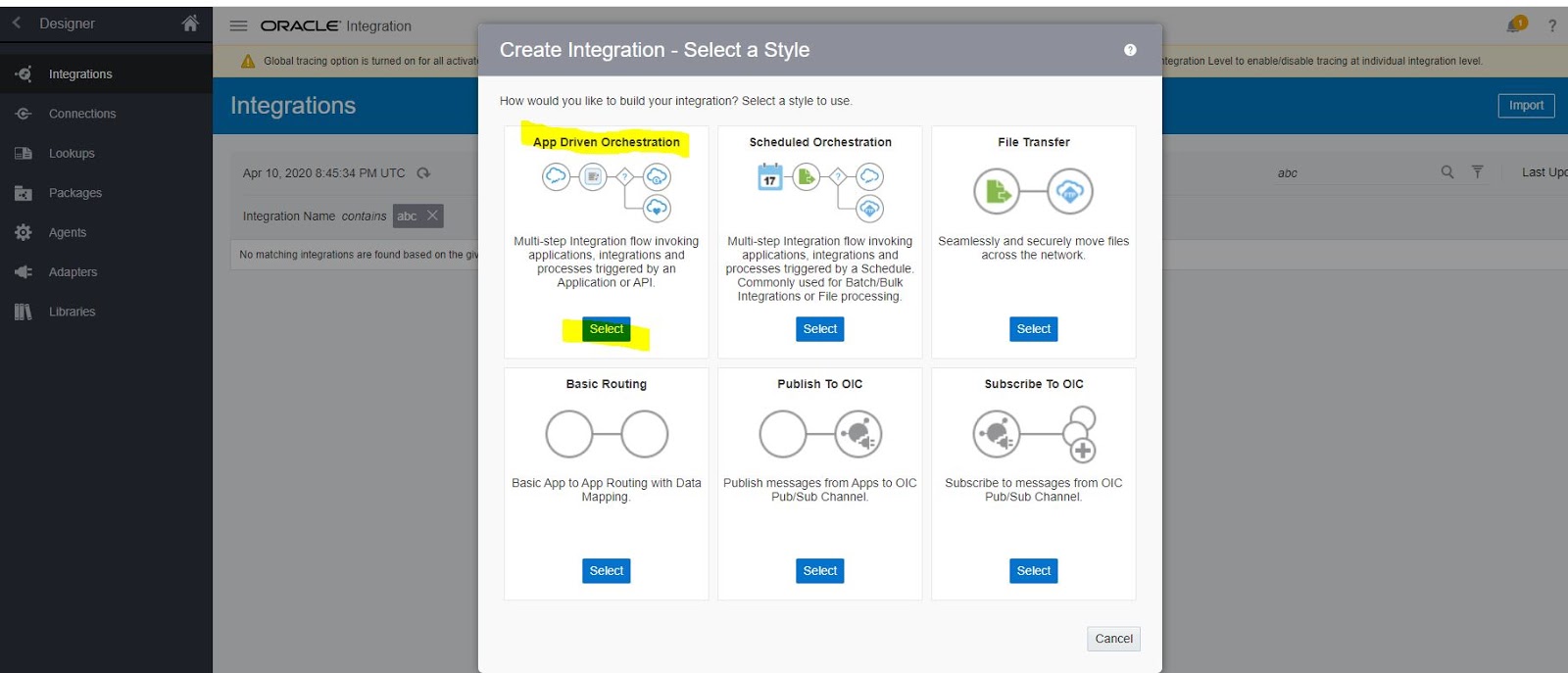Refresh the integrations list timestamp
Screen dimensions: 1568x673
point(423,173)
